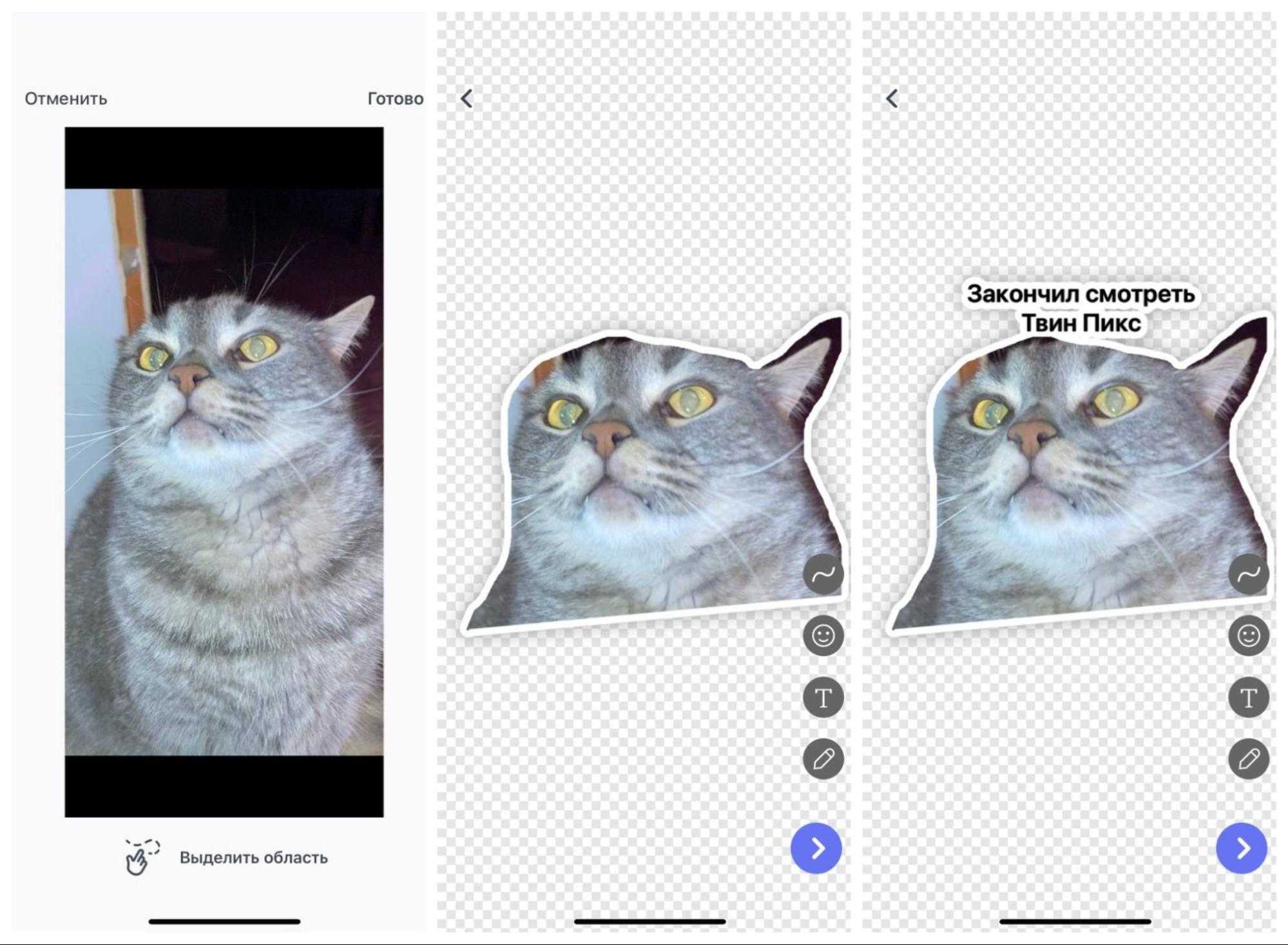Open emoji smiley tool on right screen
The width and height of the screenshot is (1288, 945).
click(x=1248, y=636)
